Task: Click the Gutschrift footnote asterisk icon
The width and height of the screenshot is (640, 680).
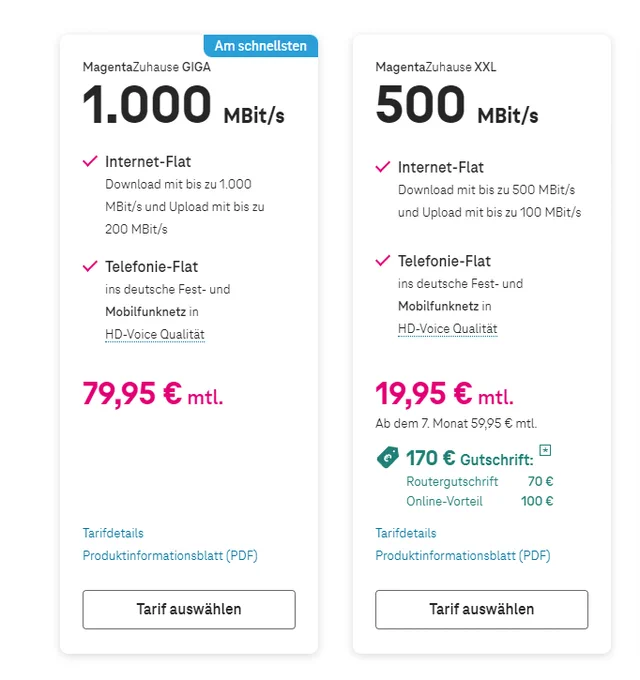Action: coord(545,450)
